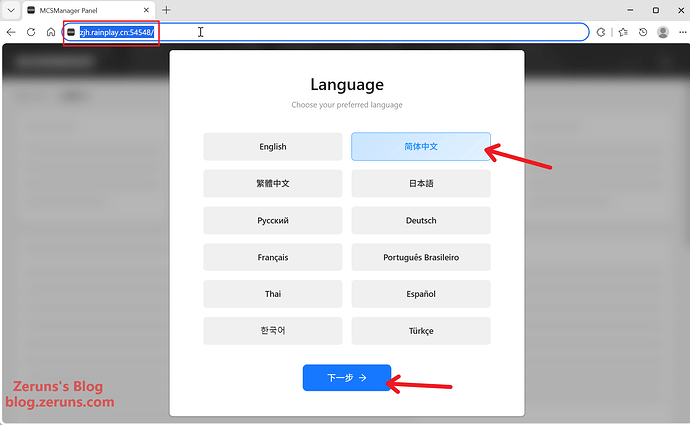Image resolution: width=690 pixels, height=425 pixels.
Task: Open the browser settings ellipsis menu
Action: (683, 32)
